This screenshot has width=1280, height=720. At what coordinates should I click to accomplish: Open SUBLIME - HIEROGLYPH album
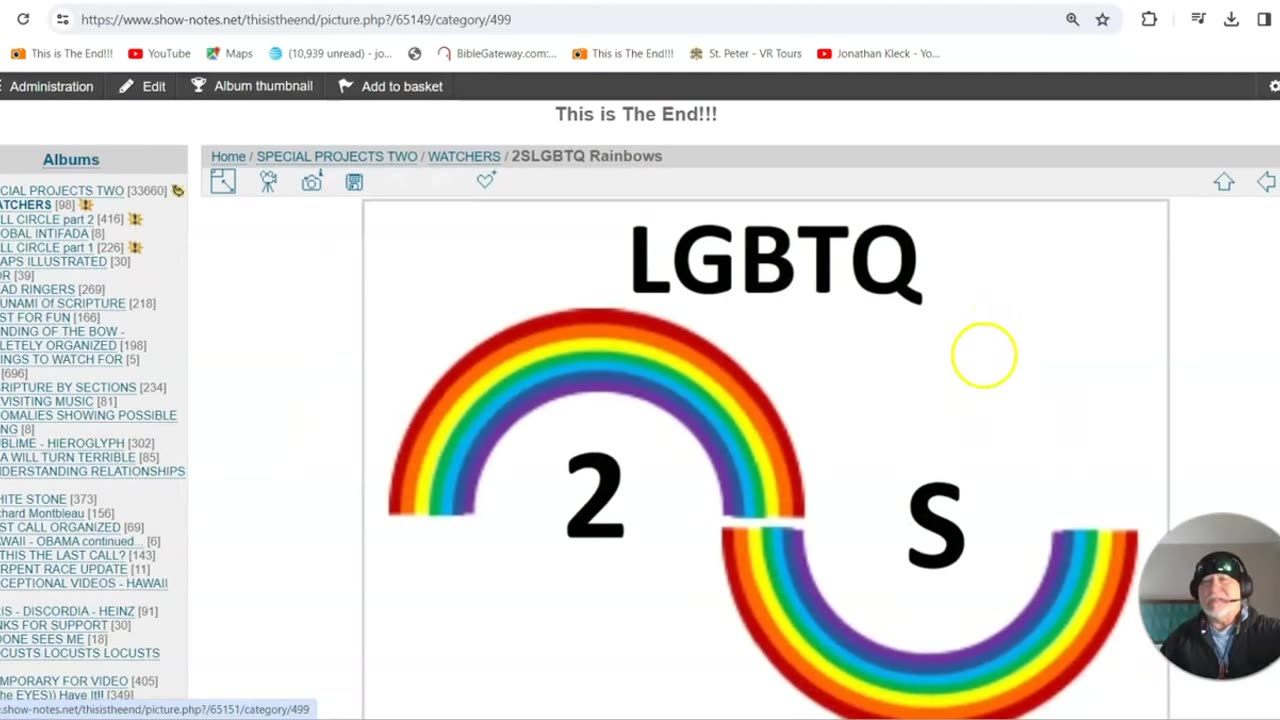click(x=62, y=443)
